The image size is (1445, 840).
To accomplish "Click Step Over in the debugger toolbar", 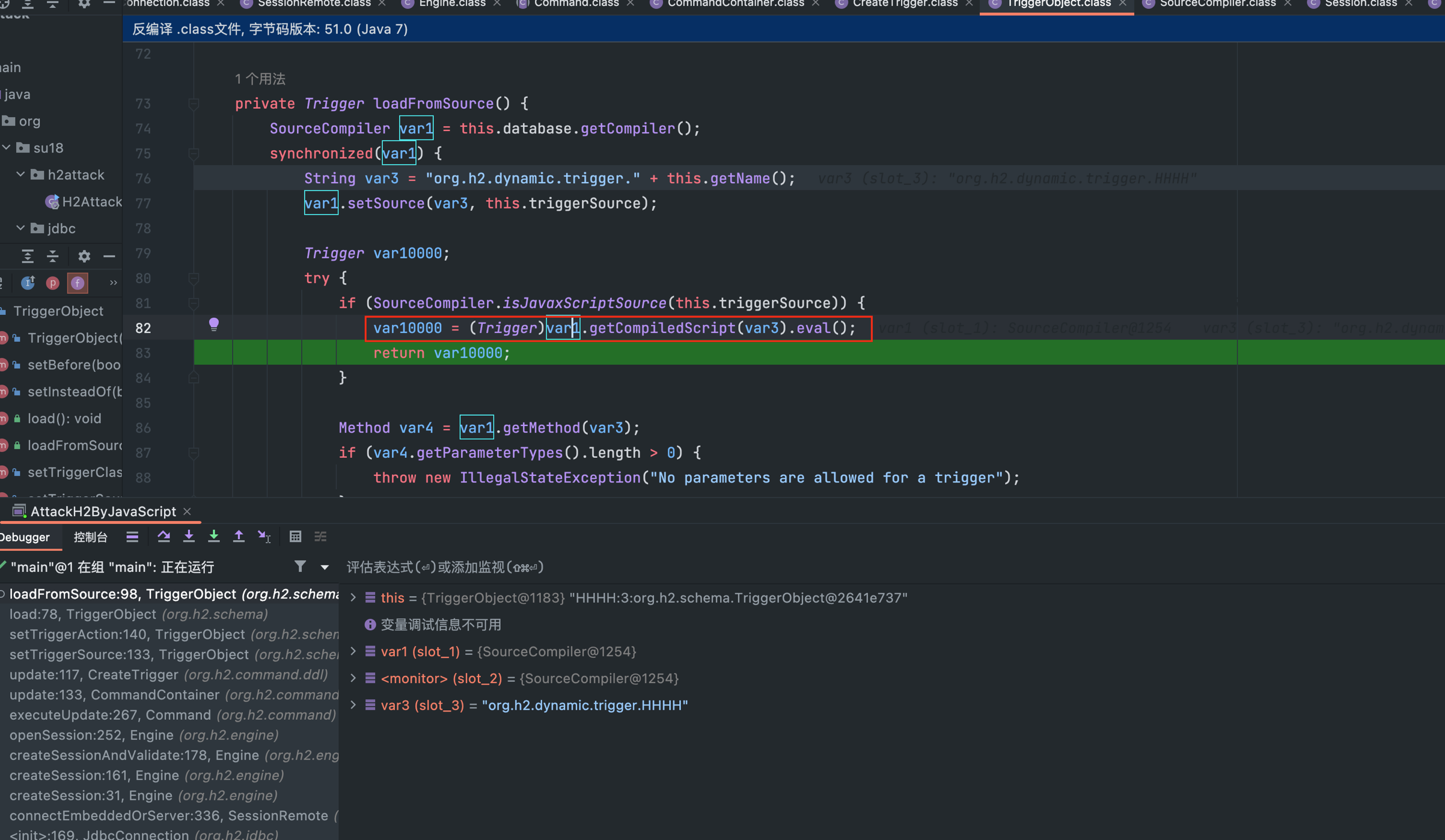I will [x=163, y=537].
